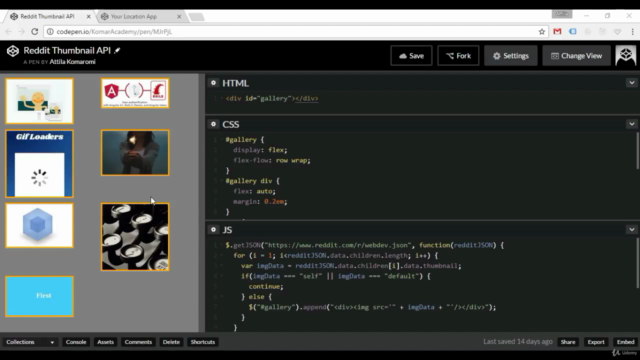
Task: Select the cyan First thumbnail
Action: pyautogui.click(x=40, y=296)
